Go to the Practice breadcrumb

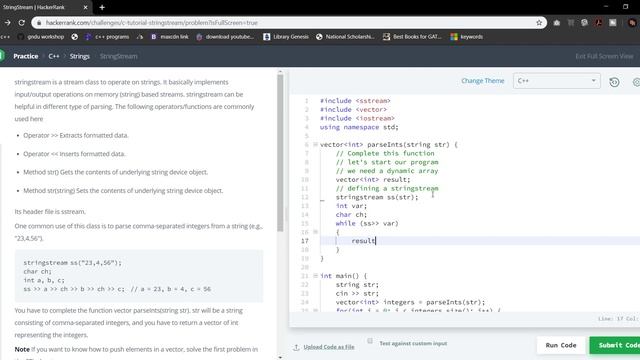point(25,56)
